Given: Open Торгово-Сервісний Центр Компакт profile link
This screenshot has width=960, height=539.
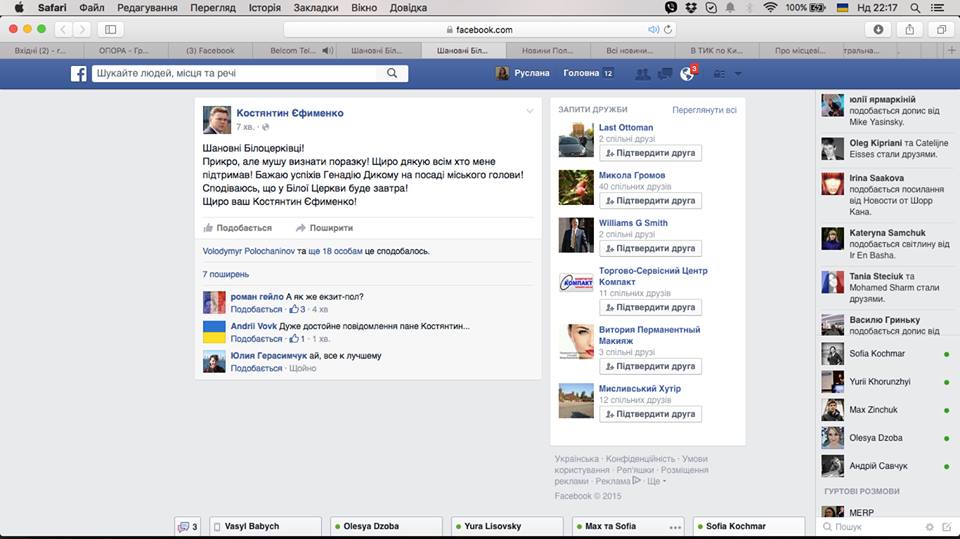Looking at the screenshot, I should (653, 276).
